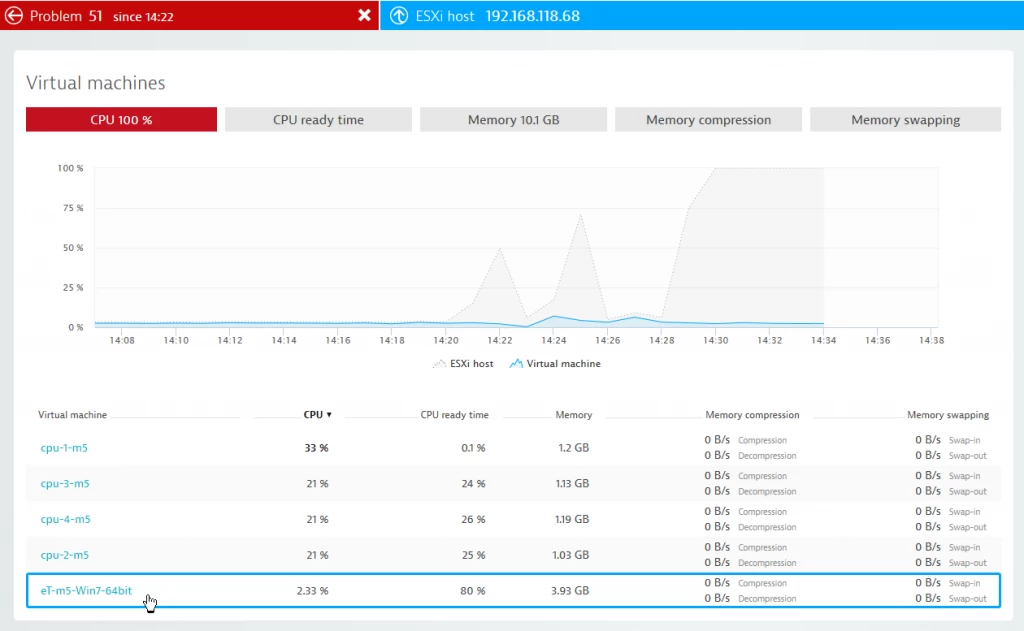1024x631 pixels.
Task: Open the cpu-3-m5 virtual machine link
Action: pyautogui.click(x=65, y=484)
